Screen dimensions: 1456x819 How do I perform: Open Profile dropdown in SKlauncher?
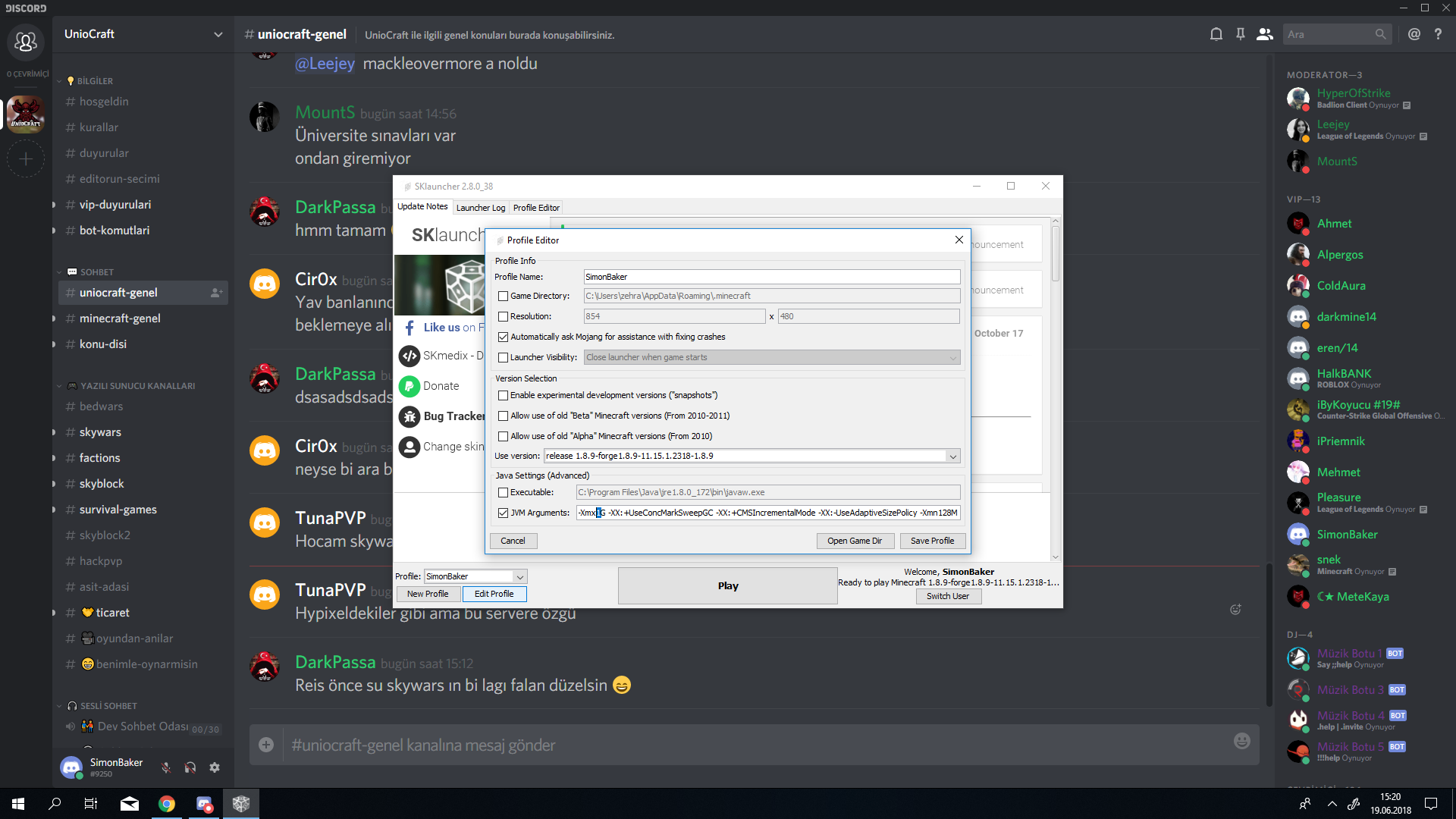tap(520, 577)
